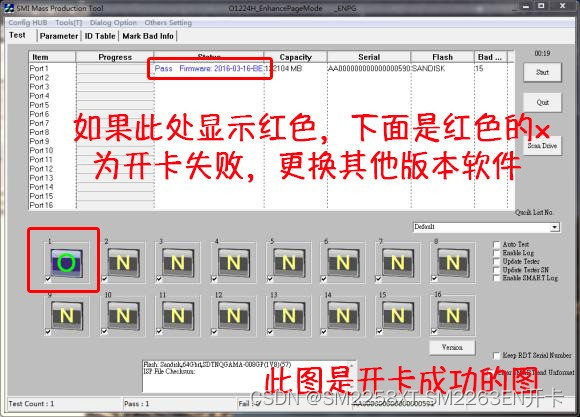The height and width of the screenshot is (417, 580).
Task: Click the port 8 N status icon
Action: (453, 263)
